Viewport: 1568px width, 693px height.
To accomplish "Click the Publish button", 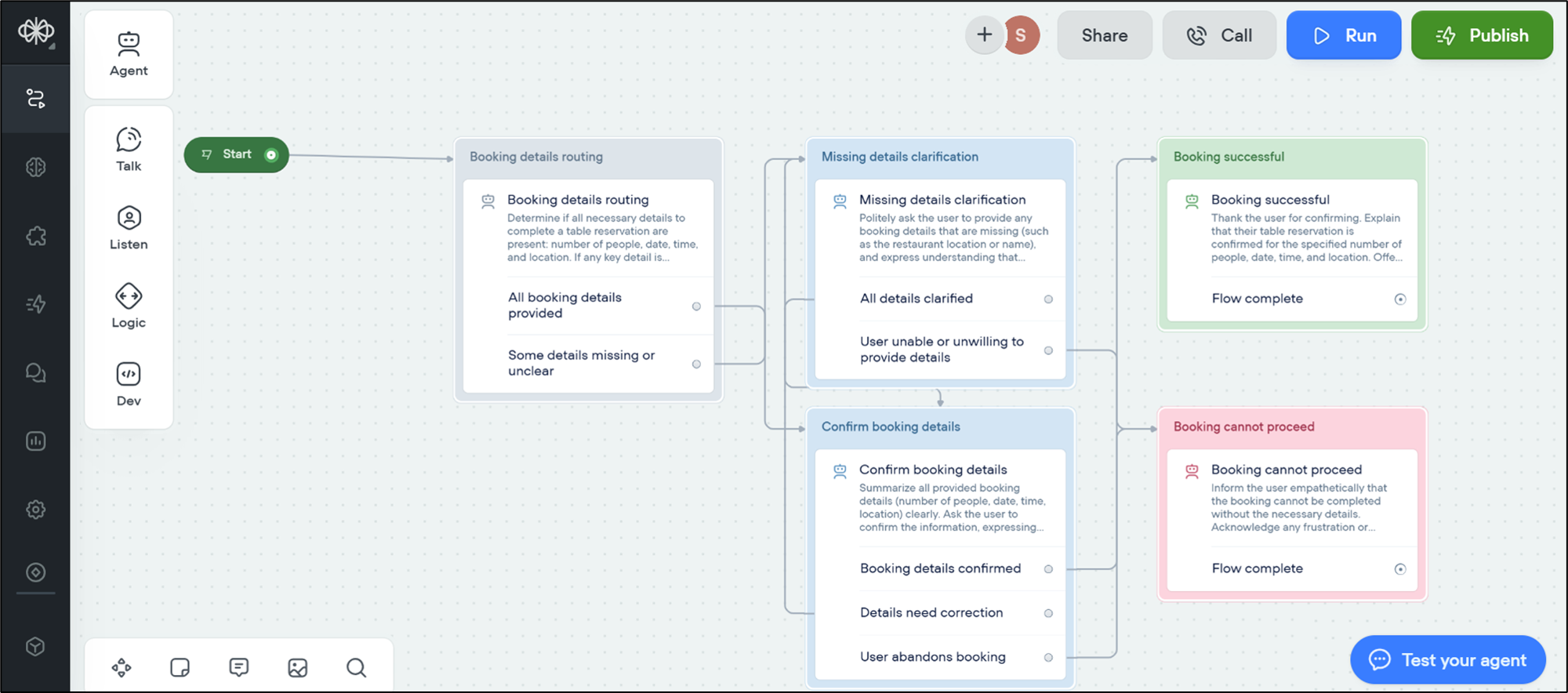I will pos(1482,35).
